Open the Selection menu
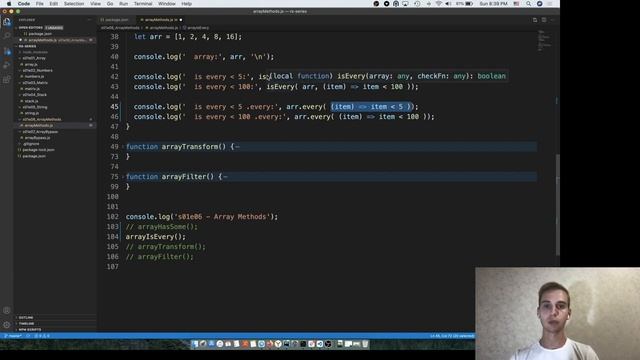Screen dimensions: 640x360 [x=74, y=4]
